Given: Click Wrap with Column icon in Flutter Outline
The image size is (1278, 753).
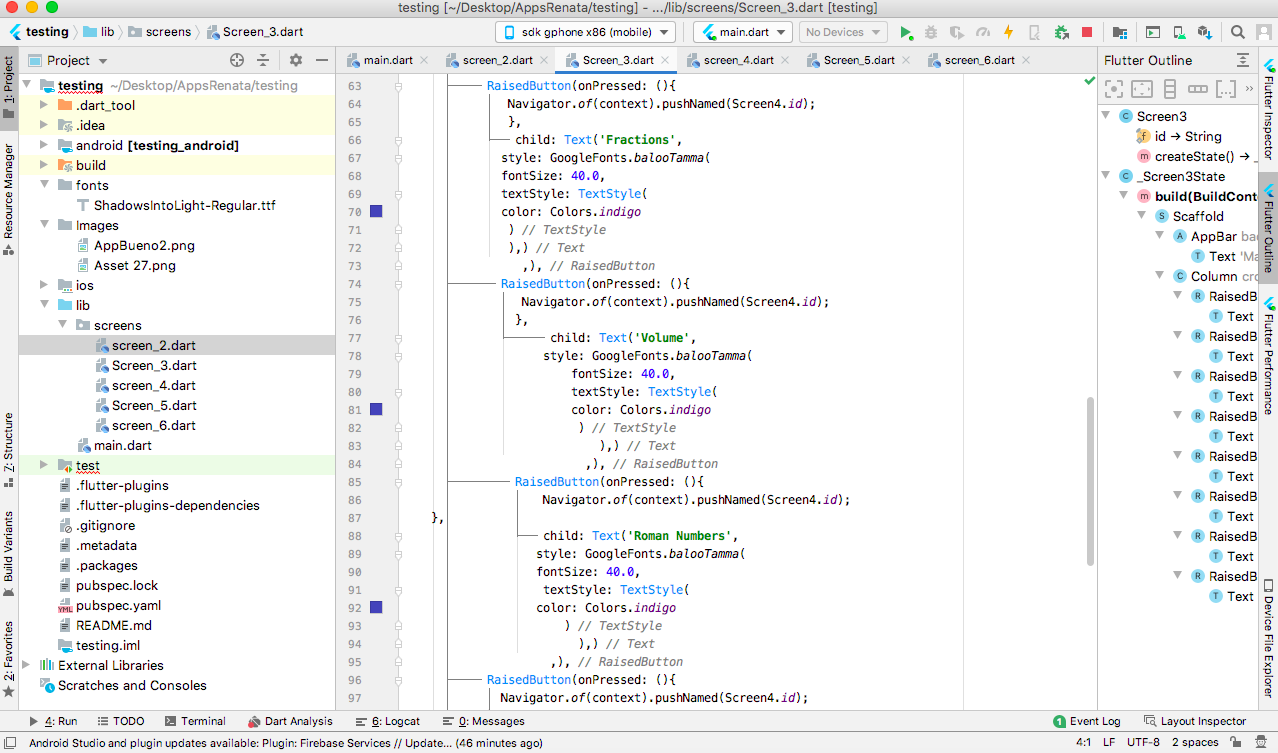Looking at the screenshot, I should click(x=1170, y=89).
